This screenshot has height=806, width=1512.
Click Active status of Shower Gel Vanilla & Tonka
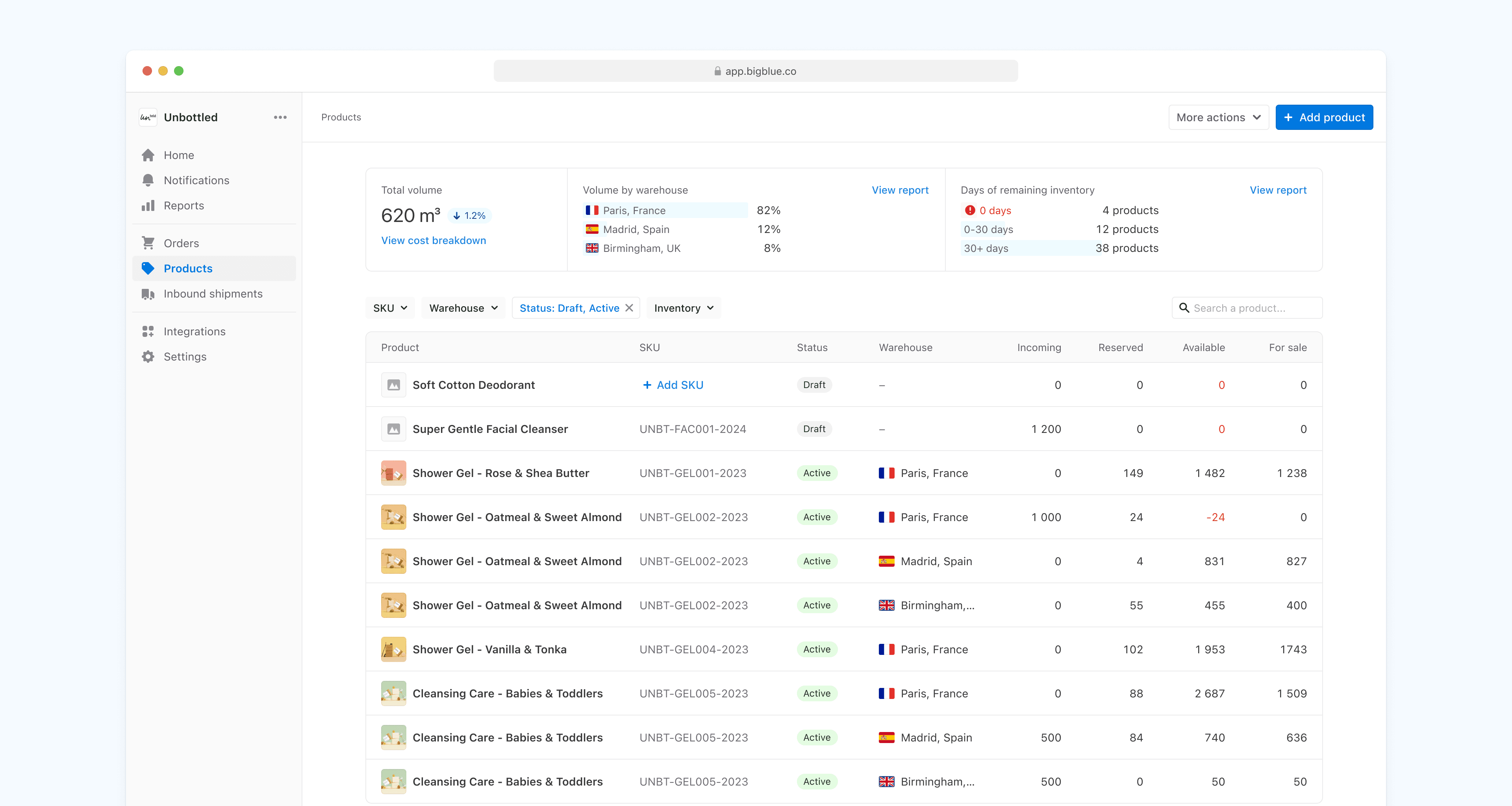[817, 649]
